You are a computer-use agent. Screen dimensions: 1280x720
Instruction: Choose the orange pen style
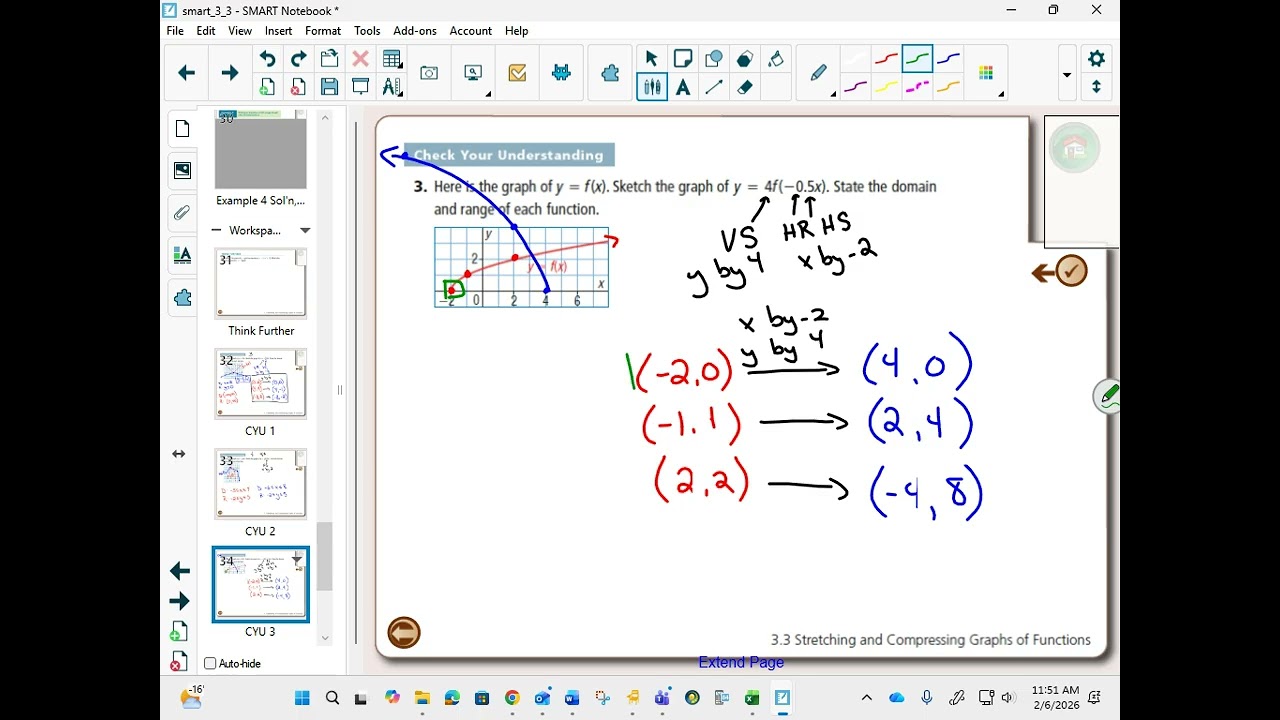(949, 87)
